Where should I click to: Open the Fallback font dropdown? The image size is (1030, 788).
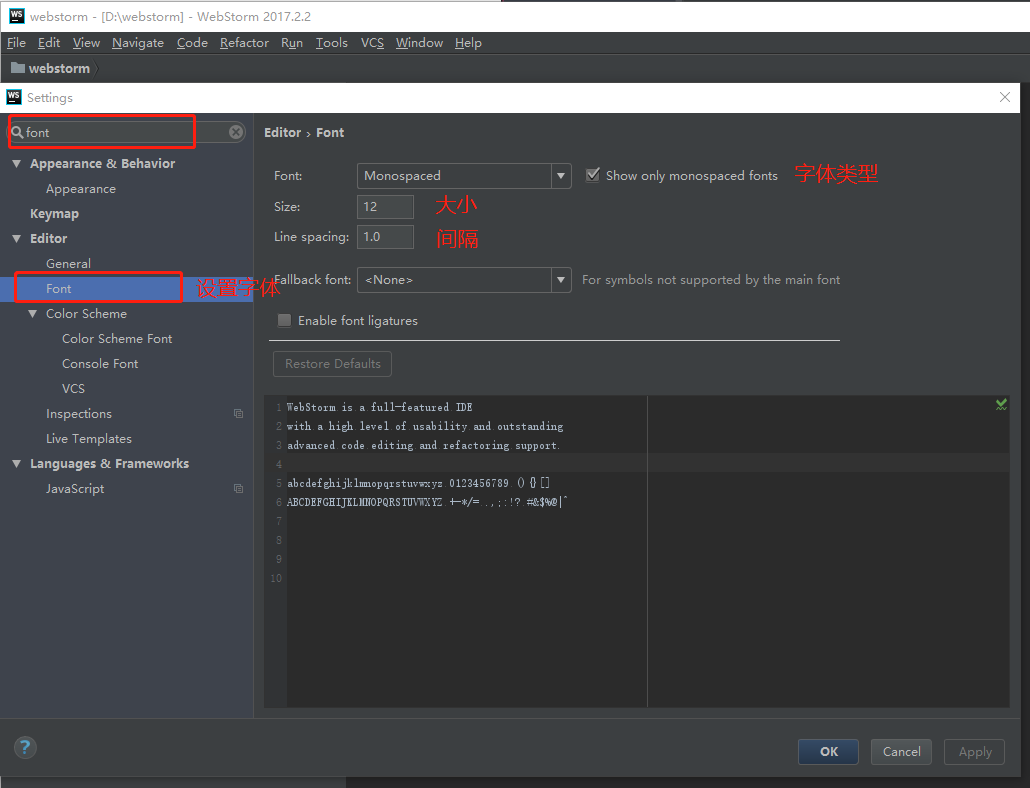(560, 280)
